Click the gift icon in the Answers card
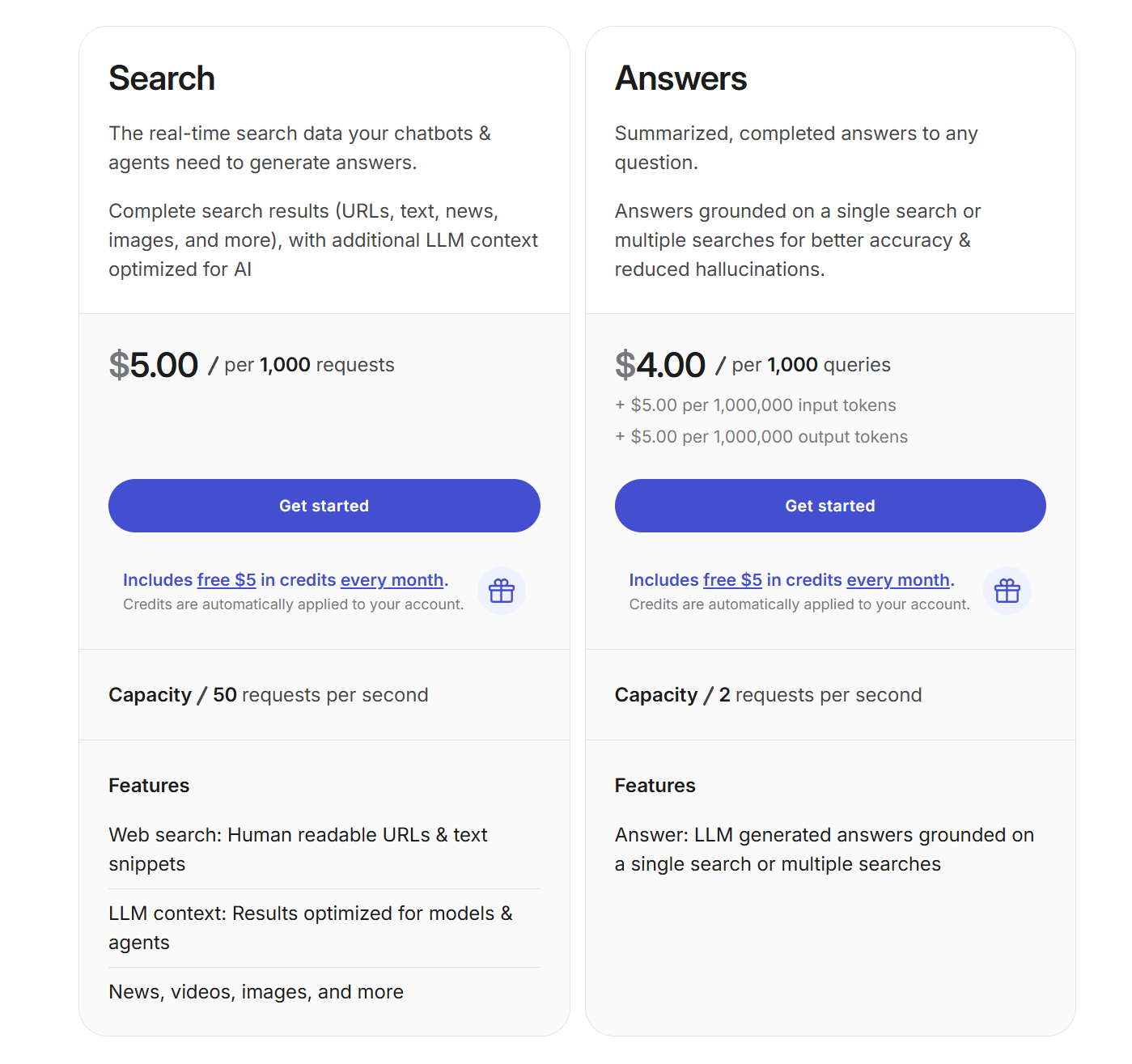Screen dimensions: 1132x1064 [x=1007, y=591]
